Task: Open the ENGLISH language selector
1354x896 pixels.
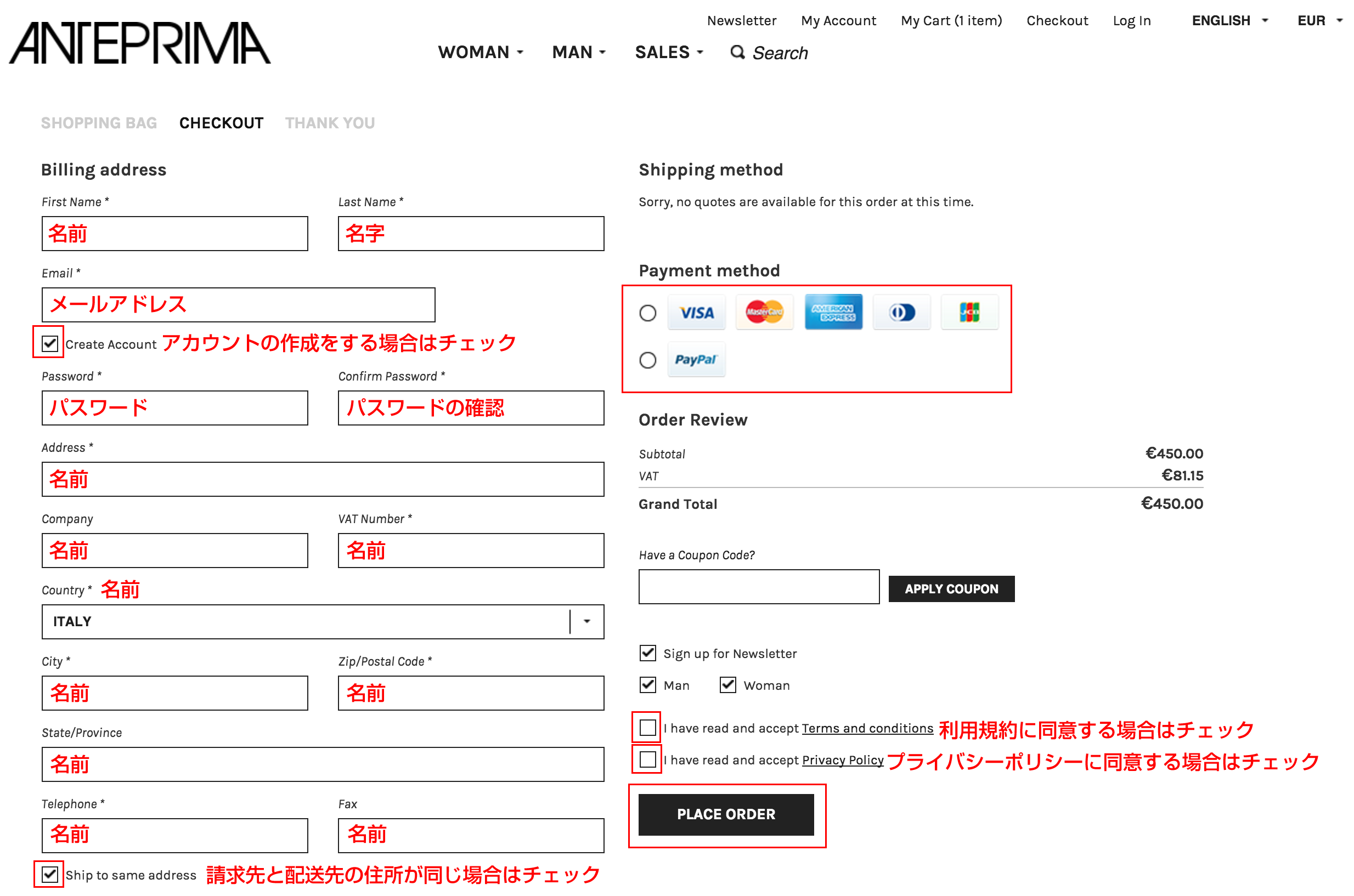Action: [1230, 21]
